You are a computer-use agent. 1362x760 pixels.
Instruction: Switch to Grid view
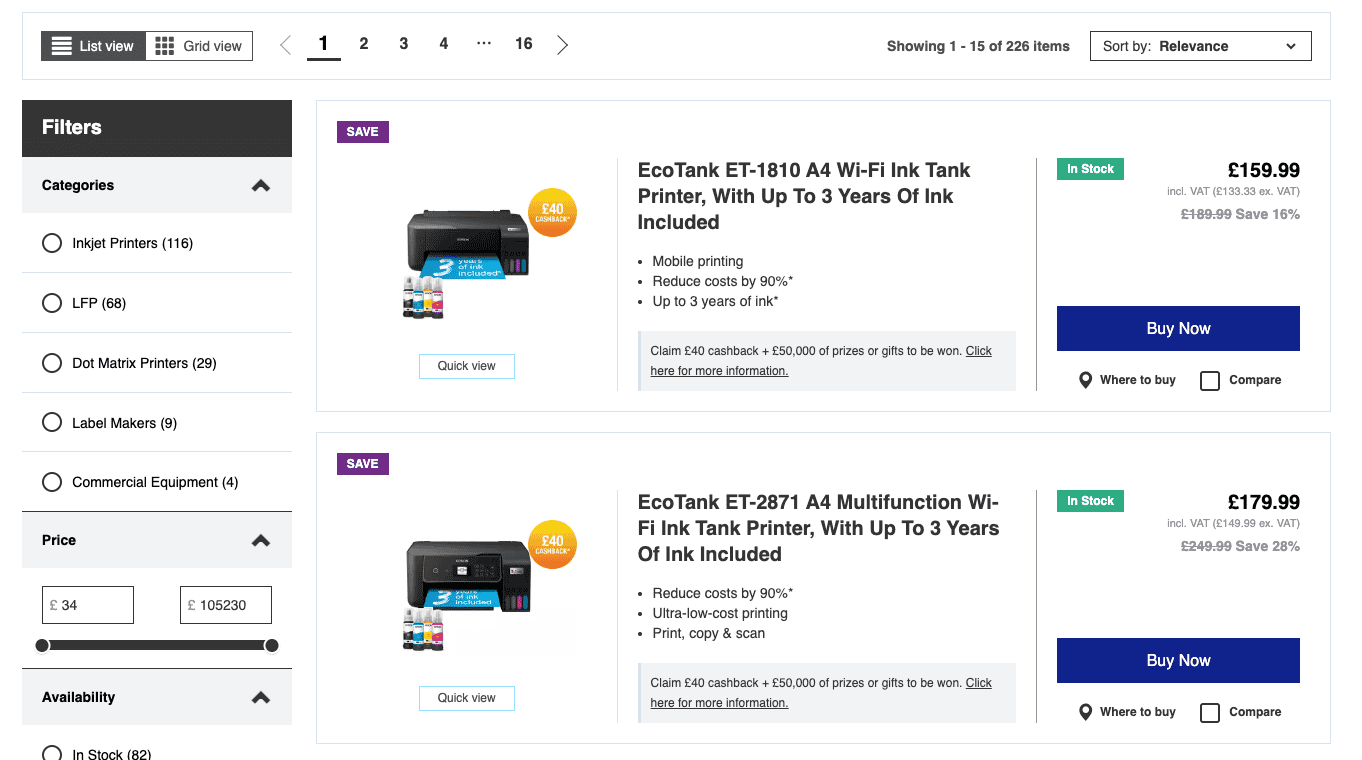tap(199, 46)
